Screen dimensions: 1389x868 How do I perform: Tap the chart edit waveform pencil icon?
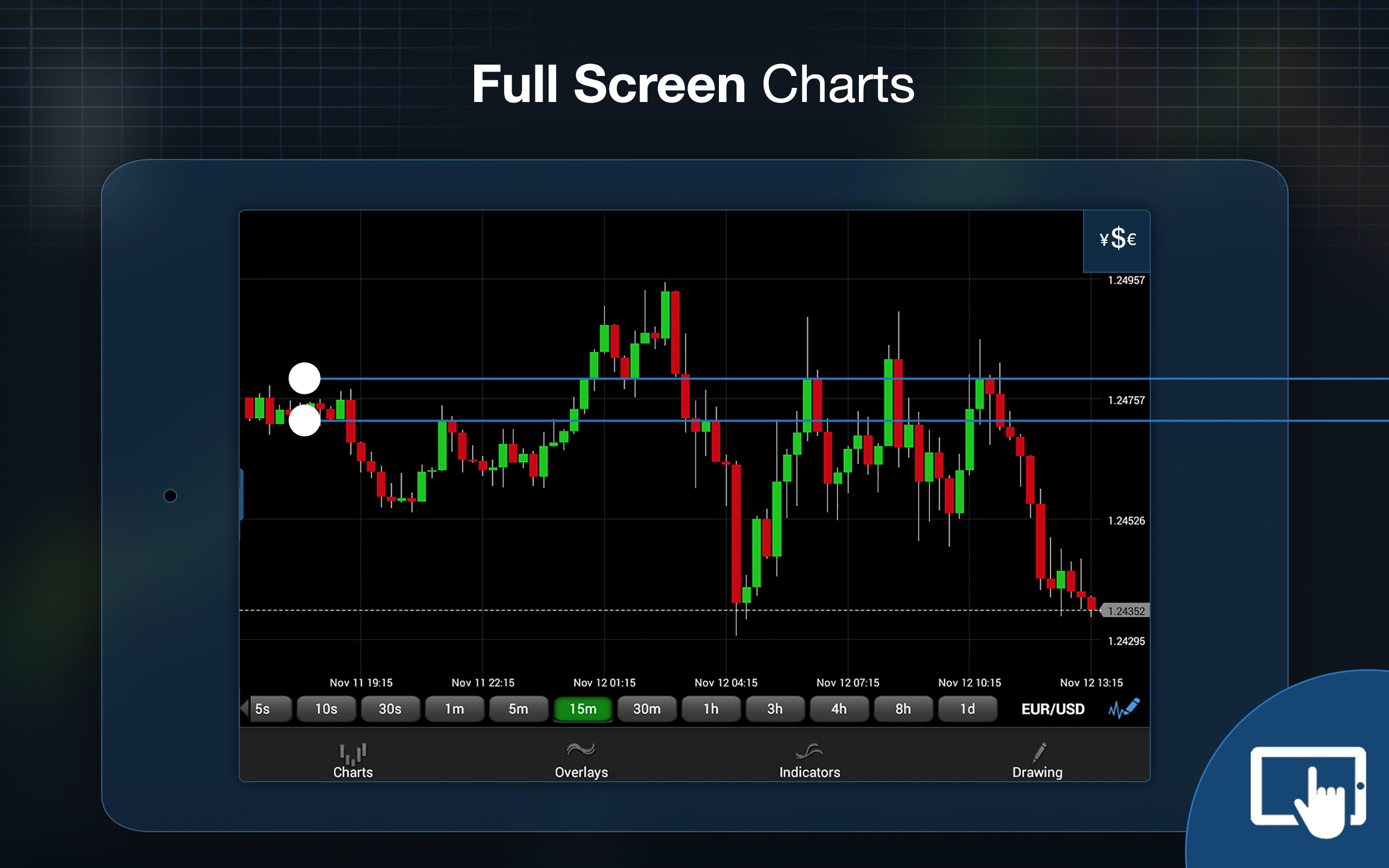[1124, 709]
